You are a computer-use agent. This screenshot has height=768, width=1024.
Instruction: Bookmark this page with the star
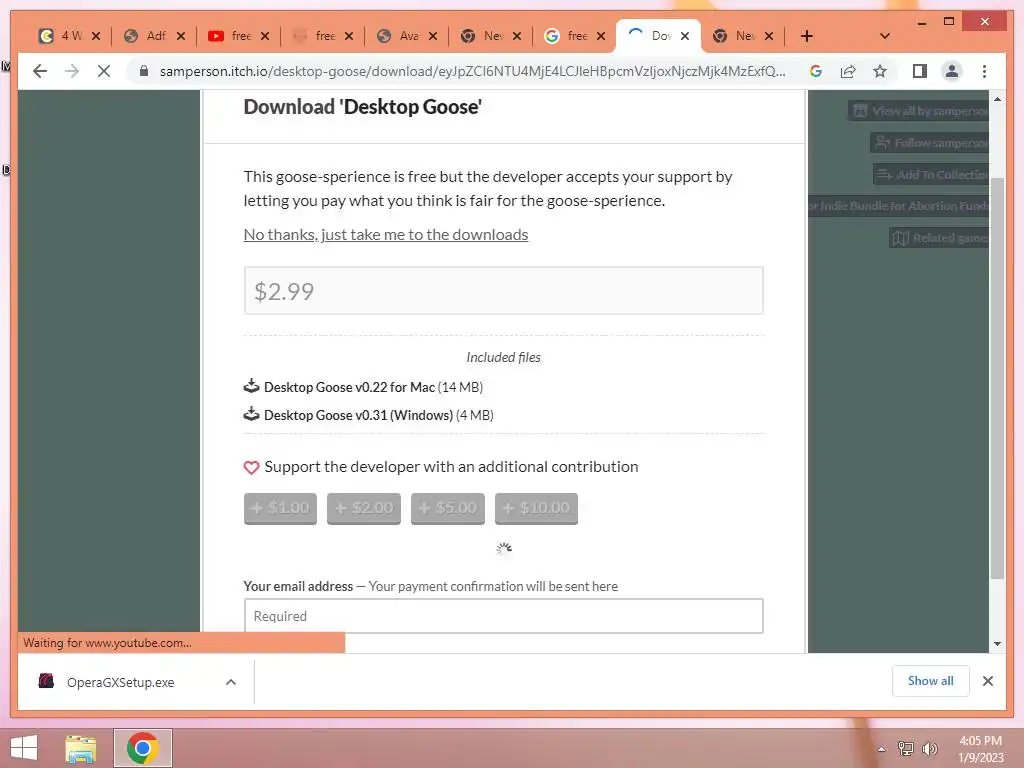[x=880, y=71]
